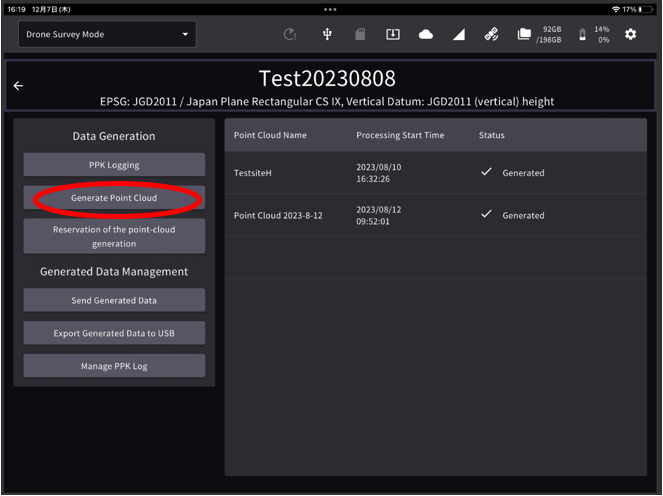
Task: Click the three-dot multitasking control
Action: [x=330, y=9]
